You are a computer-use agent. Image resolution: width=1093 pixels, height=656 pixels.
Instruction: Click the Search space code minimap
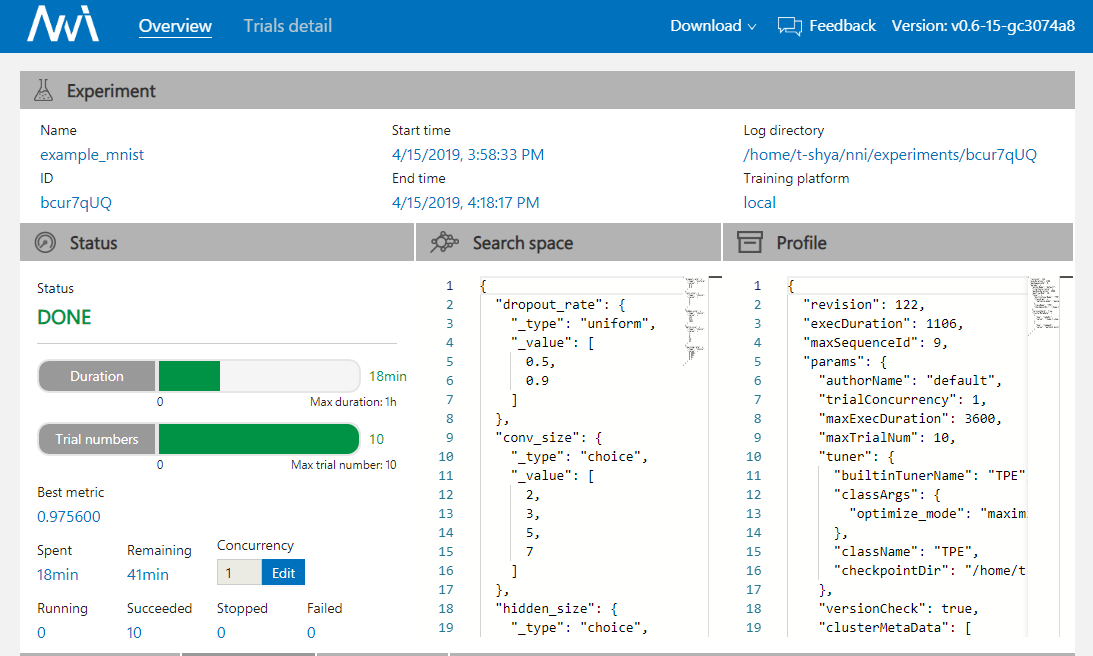694,320
